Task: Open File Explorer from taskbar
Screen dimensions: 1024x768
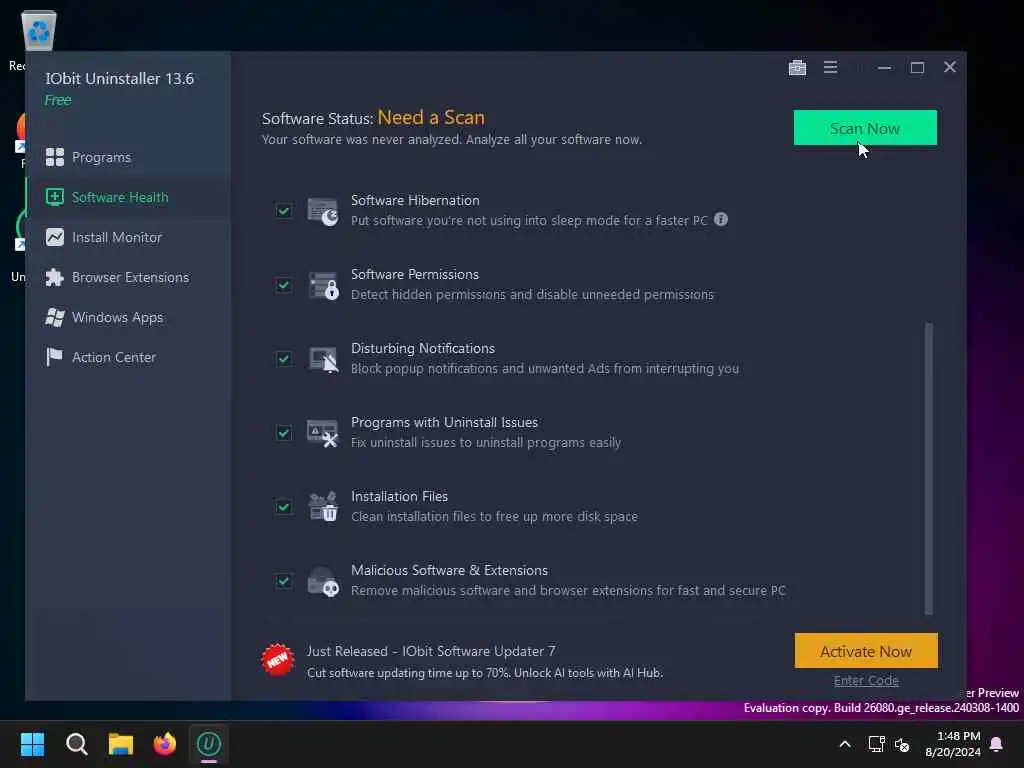Action: pyautogui.click(x=121, y=744)
